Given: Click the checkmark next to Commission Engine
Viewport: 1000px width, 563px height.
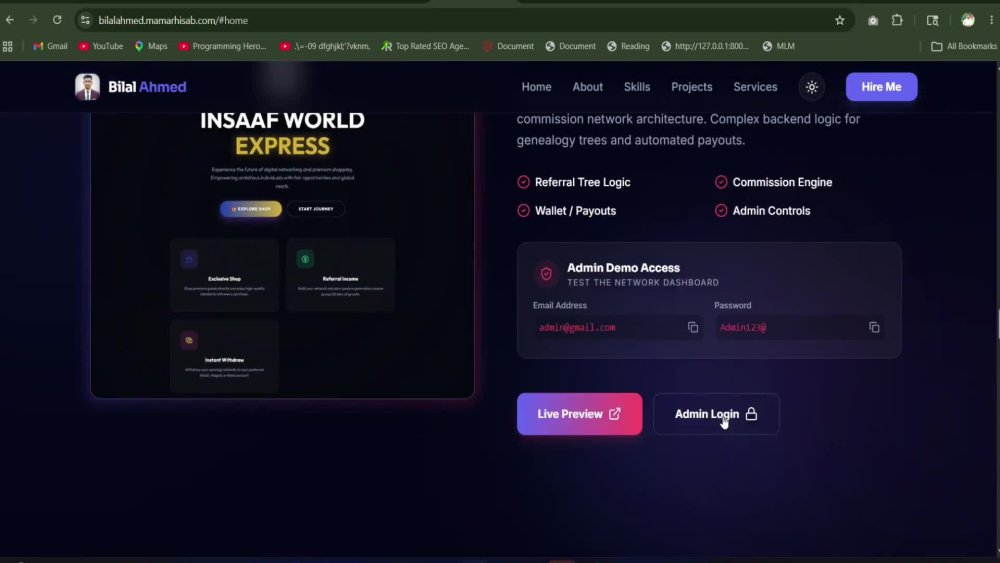Looking at the screenshot, I should [721, 182].
